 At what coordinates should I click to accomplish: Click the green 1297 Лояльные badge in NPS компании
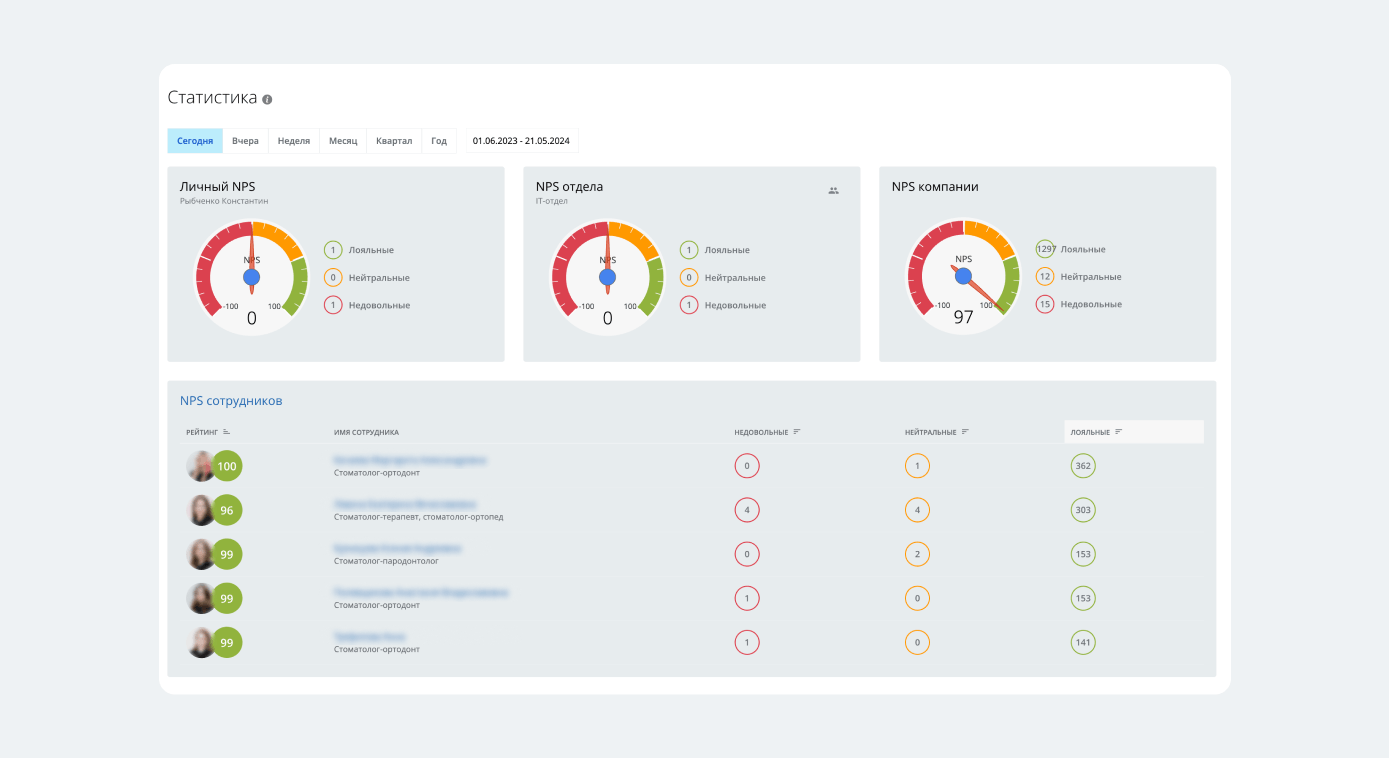1045,249
